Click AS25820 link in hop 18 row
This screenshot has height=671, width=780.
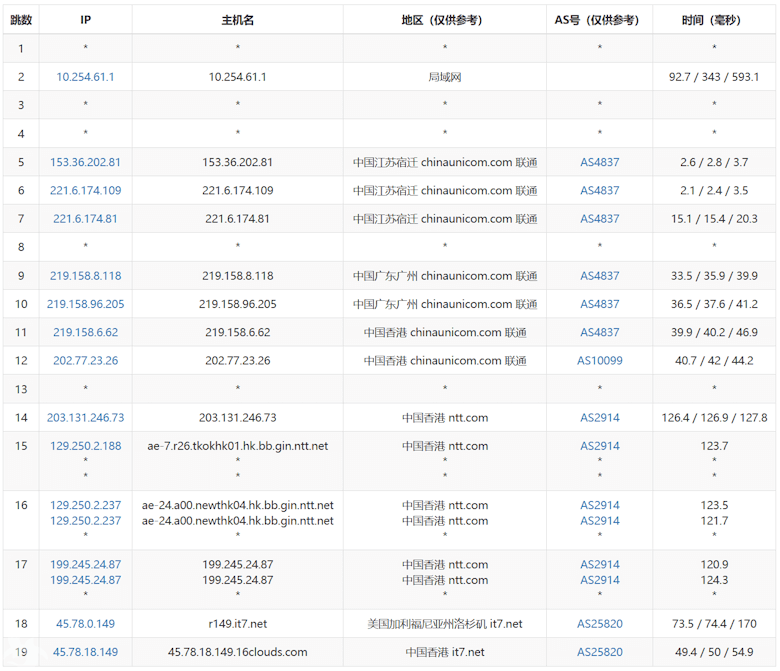click(599, 624)
